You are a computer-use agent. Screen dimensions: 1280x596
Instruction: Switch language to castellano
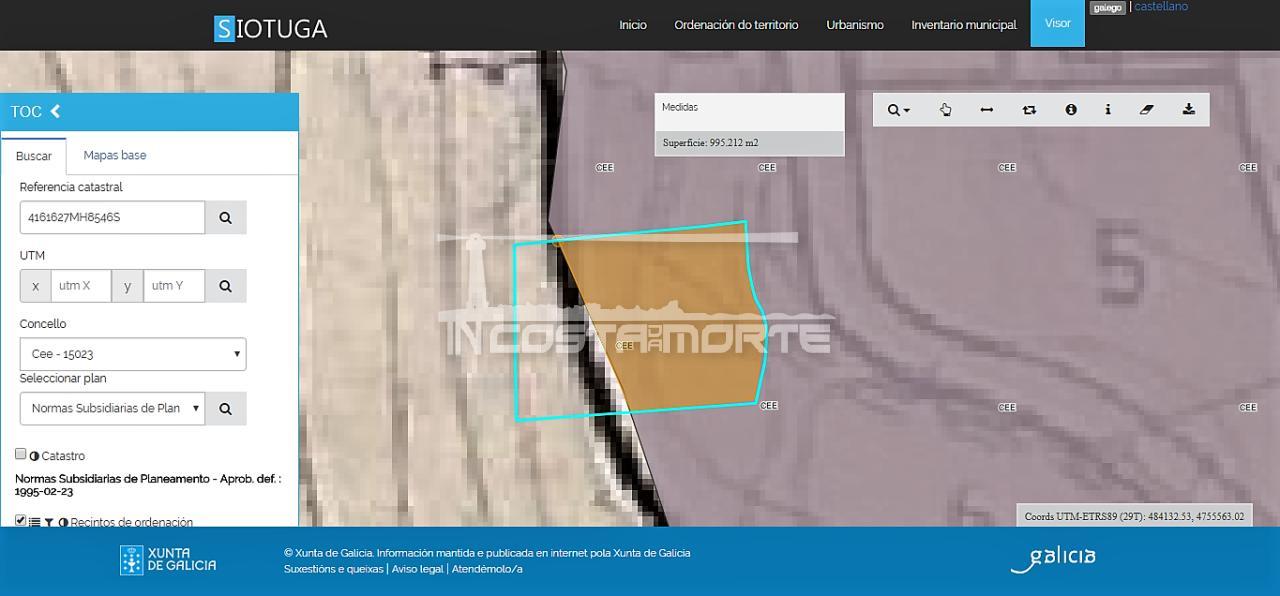click(x=1161, y=7)
